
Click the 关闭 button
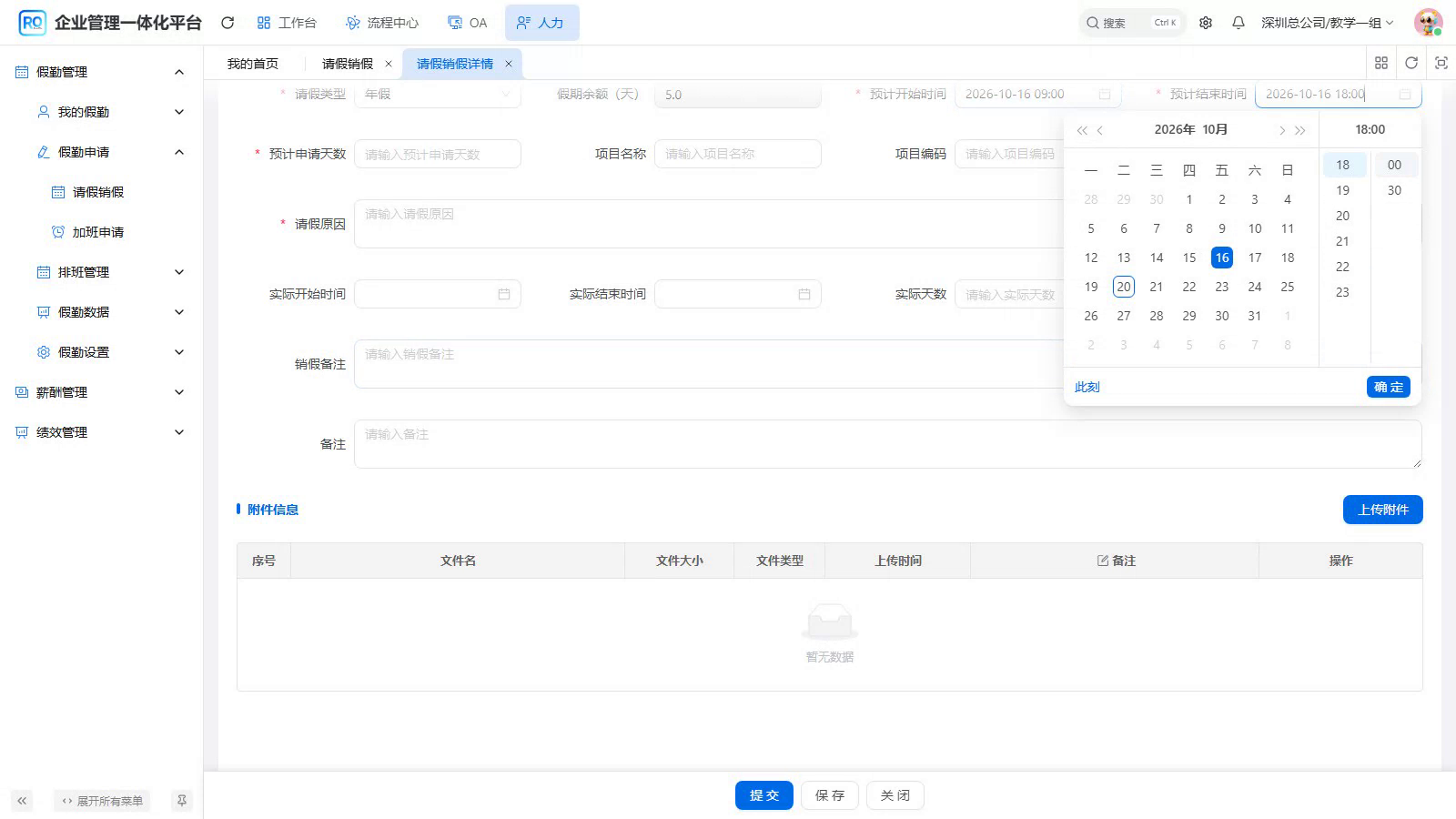(x=895, y=795)
